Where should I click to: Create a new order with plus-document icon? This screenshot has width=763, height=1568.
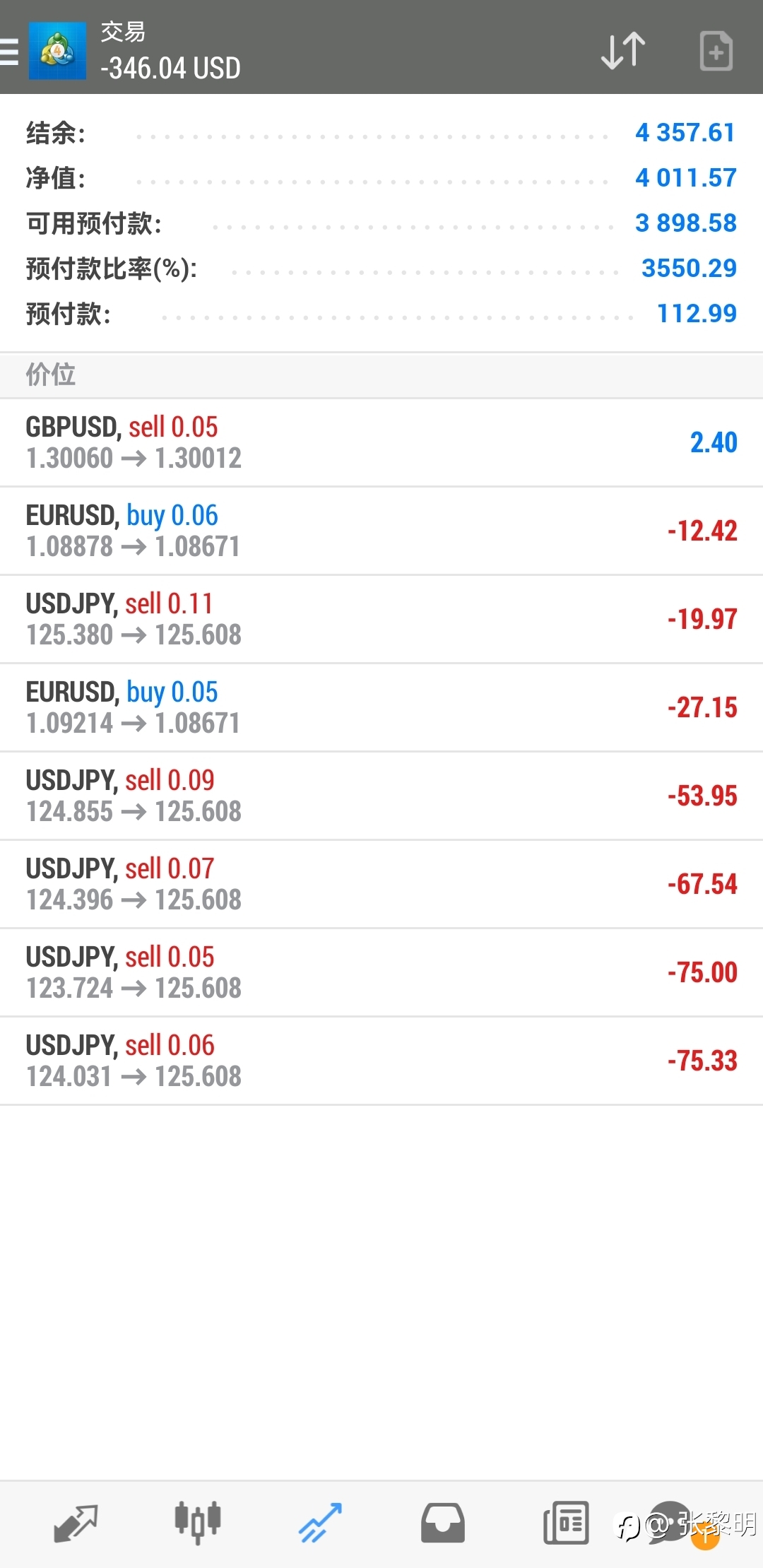[716, 51]
